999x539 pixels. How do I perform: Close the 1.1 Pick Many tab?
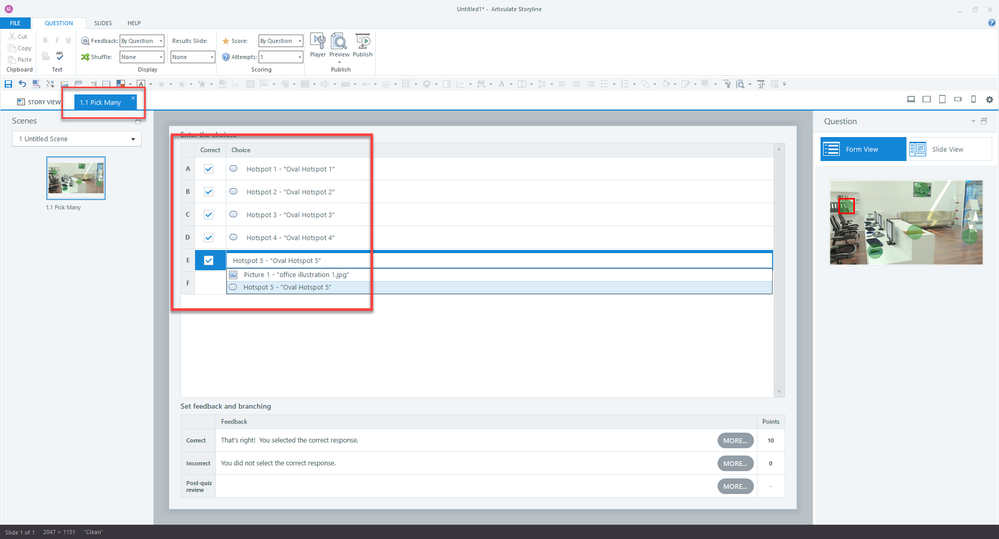(133, 98)
